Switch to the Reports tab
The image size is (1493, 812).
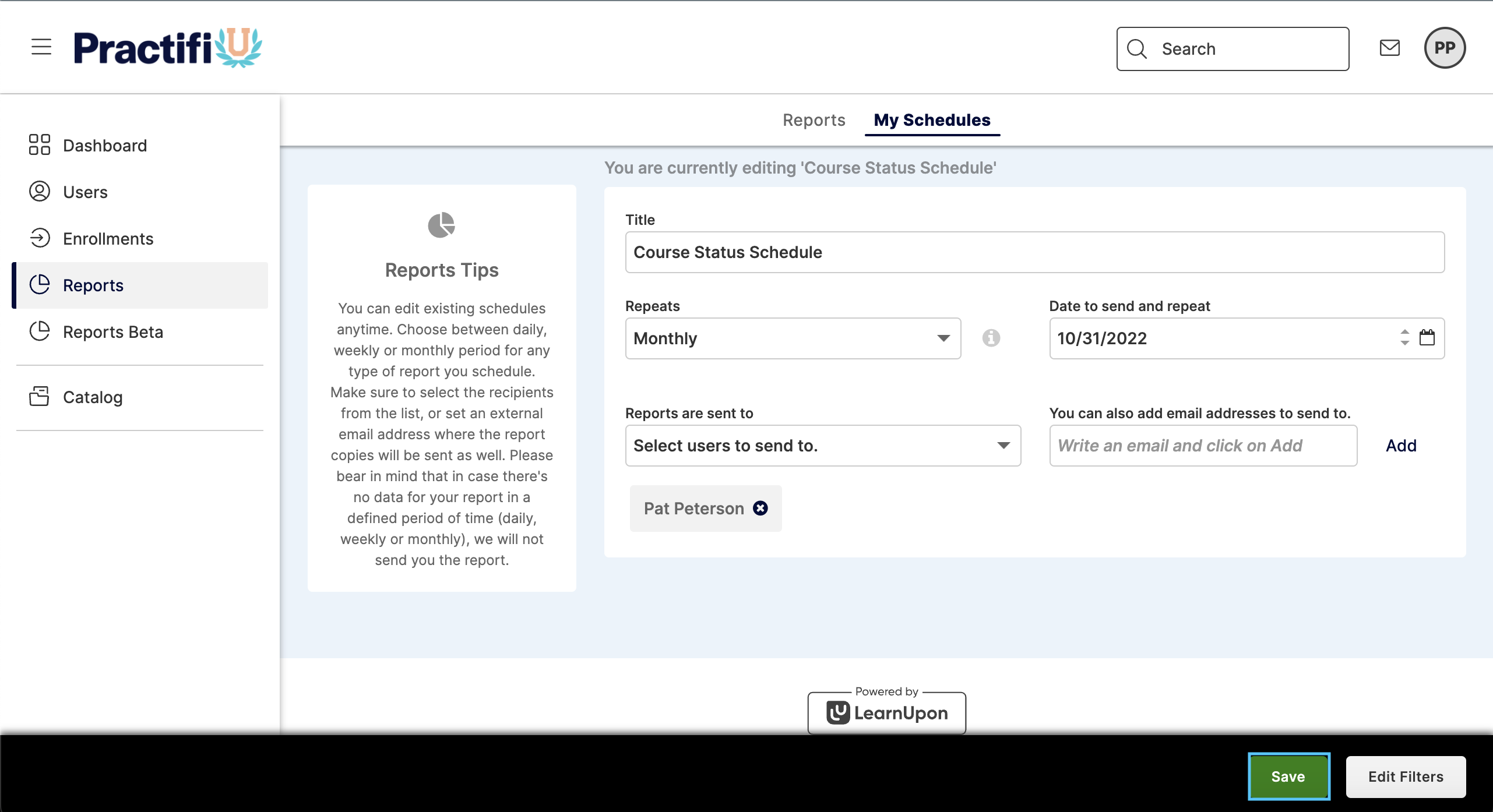coord(814,120)
